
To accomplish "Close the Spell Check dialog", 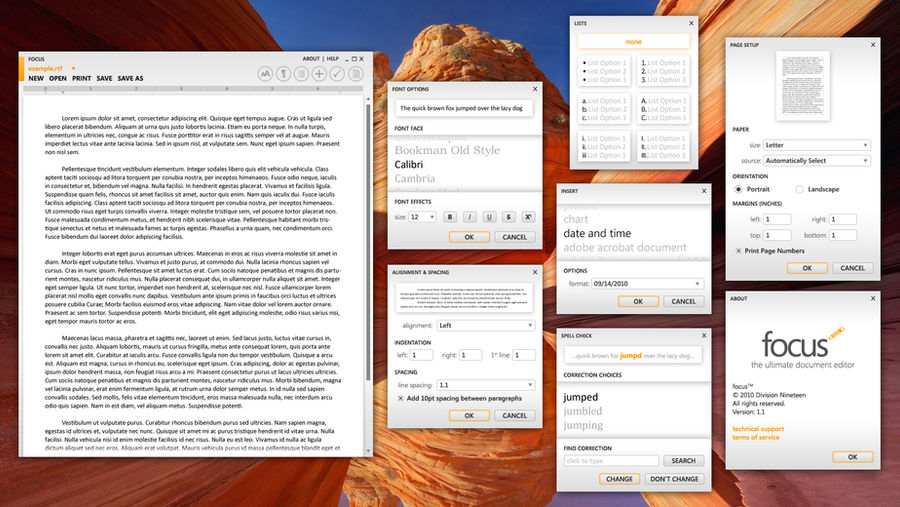I will pos(704,335).
